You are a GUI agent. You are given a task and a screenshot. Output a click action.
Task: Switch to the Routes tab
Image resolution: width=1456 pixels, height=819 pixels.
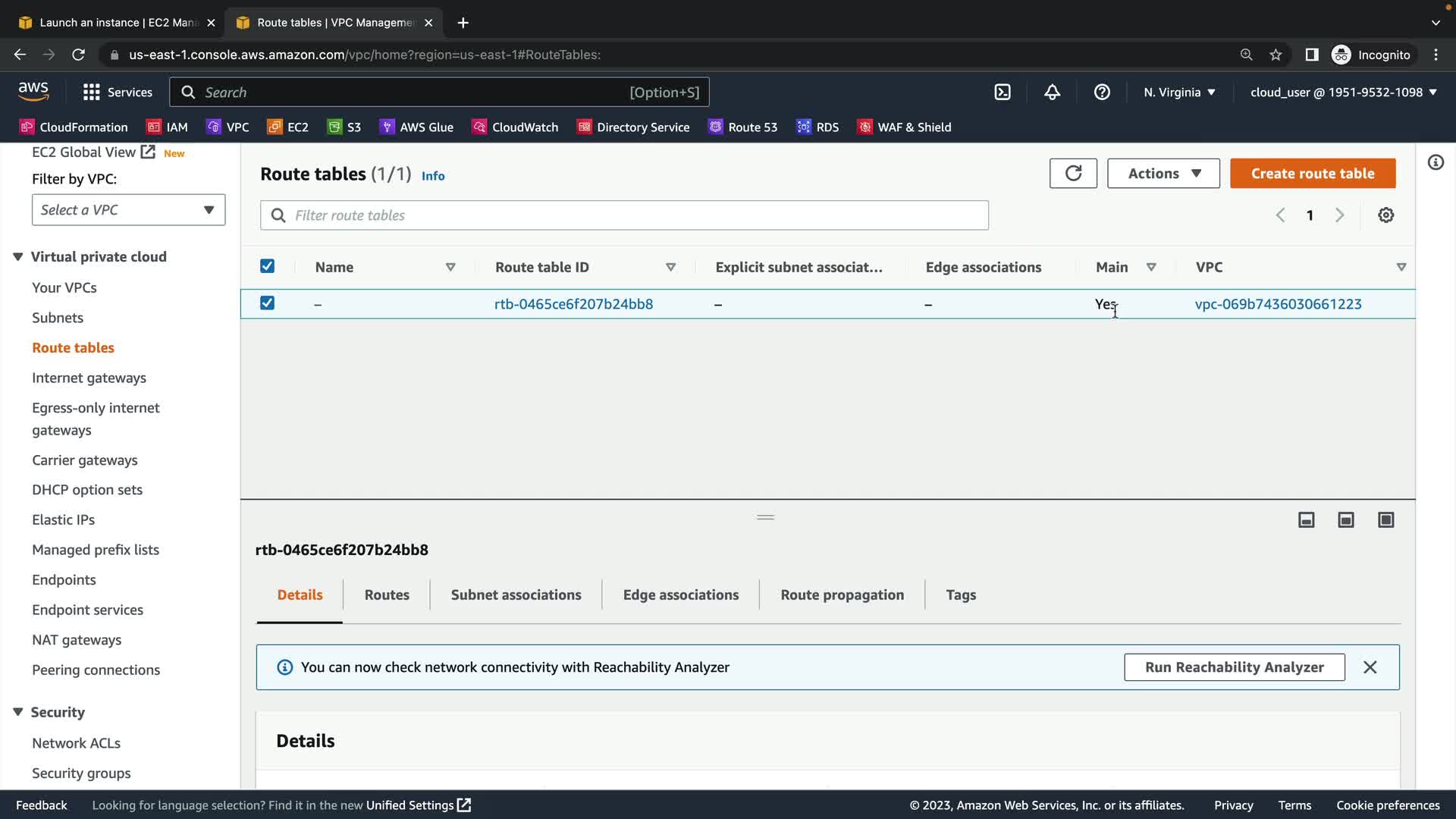tap(387, 595)
